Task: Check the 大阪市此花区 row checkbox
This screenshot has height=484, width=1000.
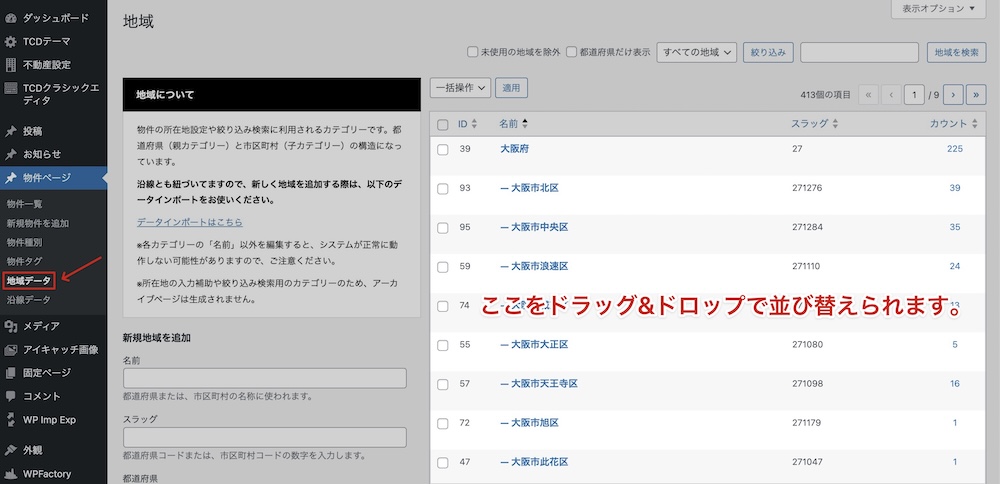Action: tap(443, 462)
